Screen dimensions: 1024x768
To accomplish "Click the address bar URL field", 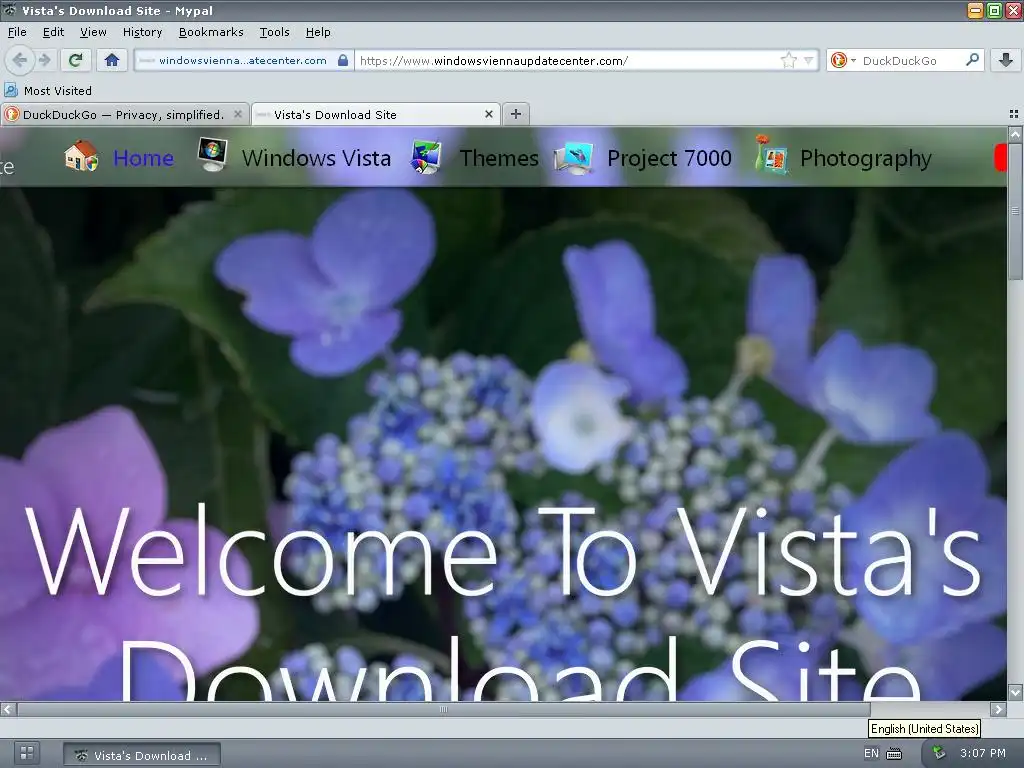I will [568, 61].
